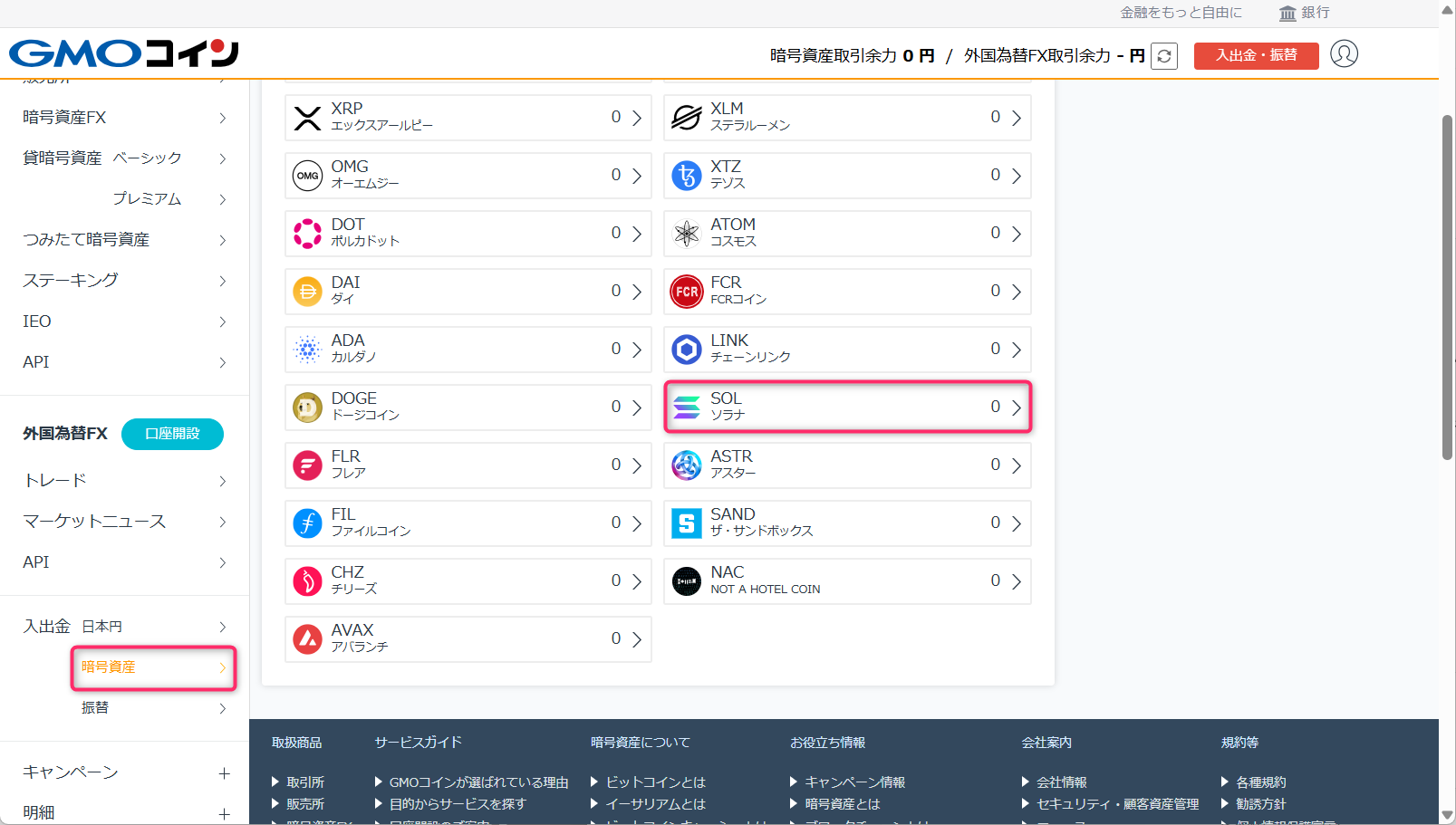Click the 銀行 bank icon
Image resolution: width=1456 pixels, height=825 pixels.
[1286, 13]
